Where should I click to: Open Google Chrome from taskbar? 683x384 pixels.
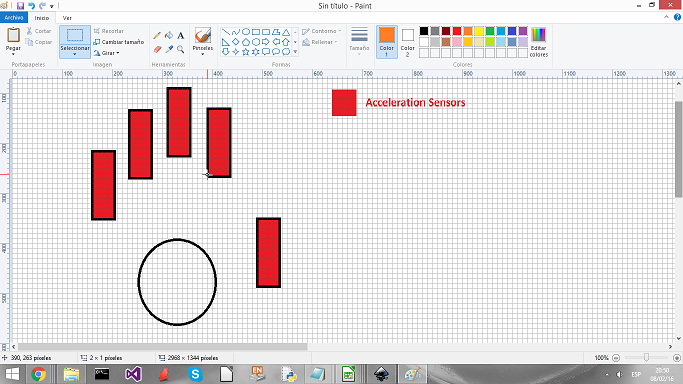[39, 374]
